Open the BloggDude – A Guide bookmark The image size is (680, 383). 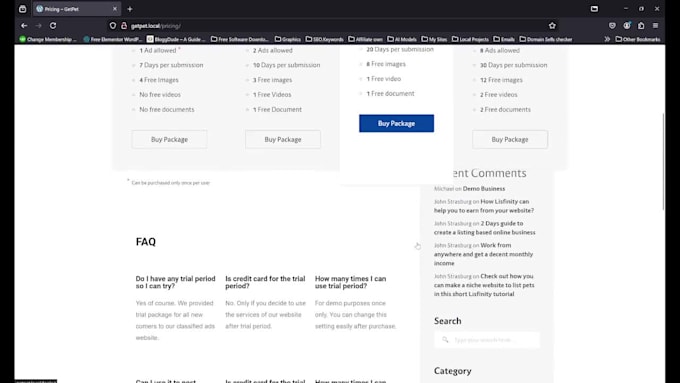pyautogui.click(x=176, y=39)
